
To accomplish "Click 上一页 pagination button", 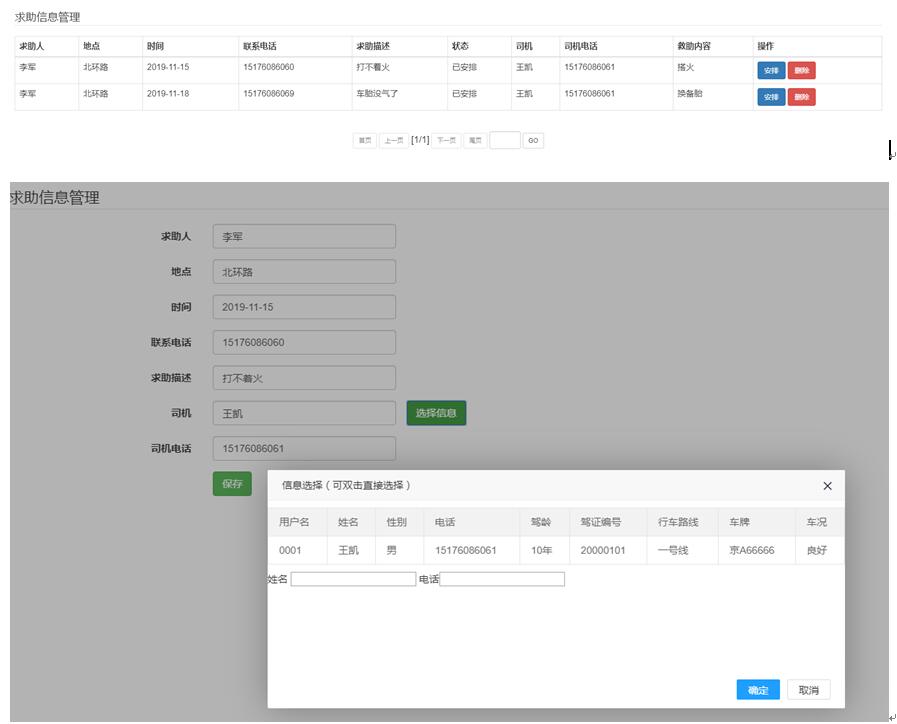I will [394, 141].
